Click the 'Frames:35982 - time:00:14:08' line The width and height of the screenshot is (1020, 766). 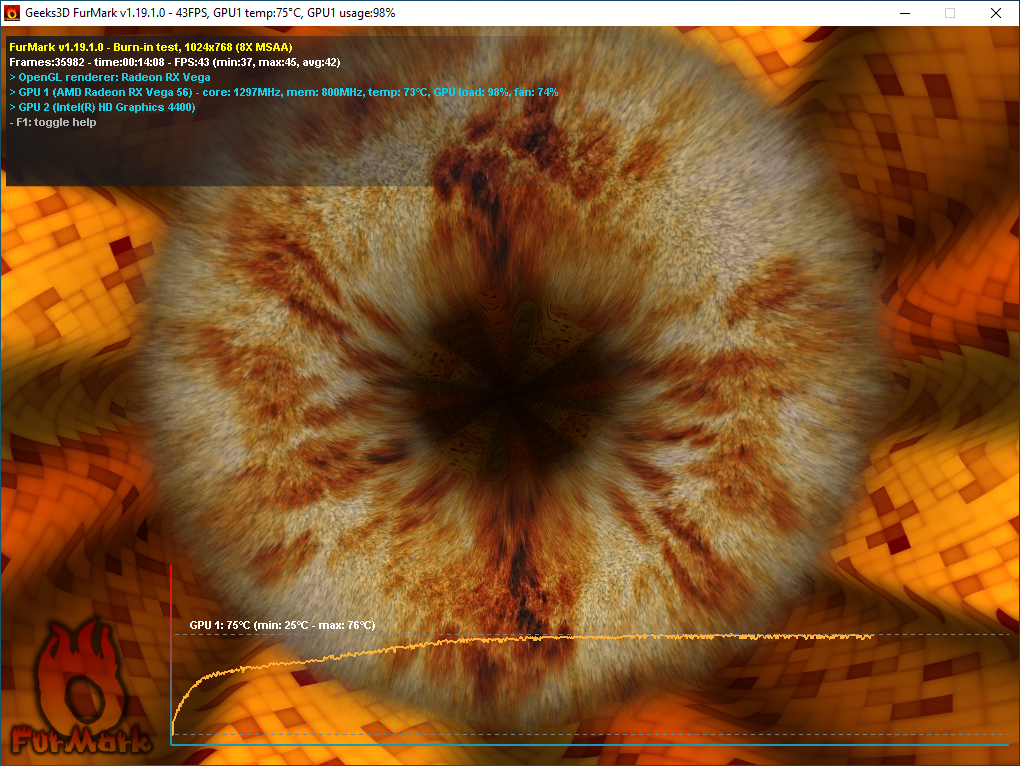click(x=175, y=62)
